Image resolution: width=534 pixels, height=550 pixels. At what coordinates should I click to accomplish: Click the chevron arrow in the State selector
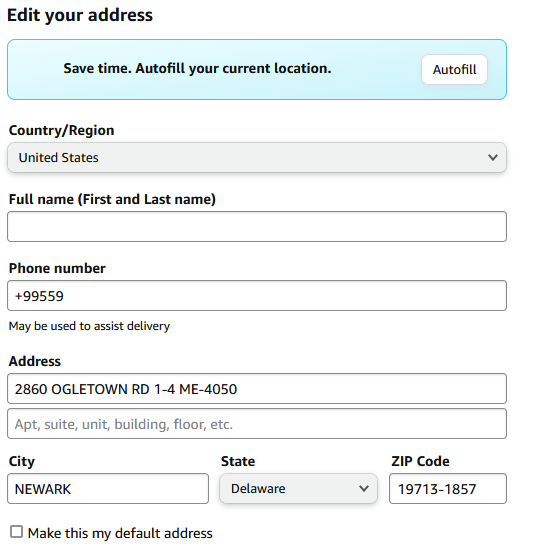click(364, 488)
